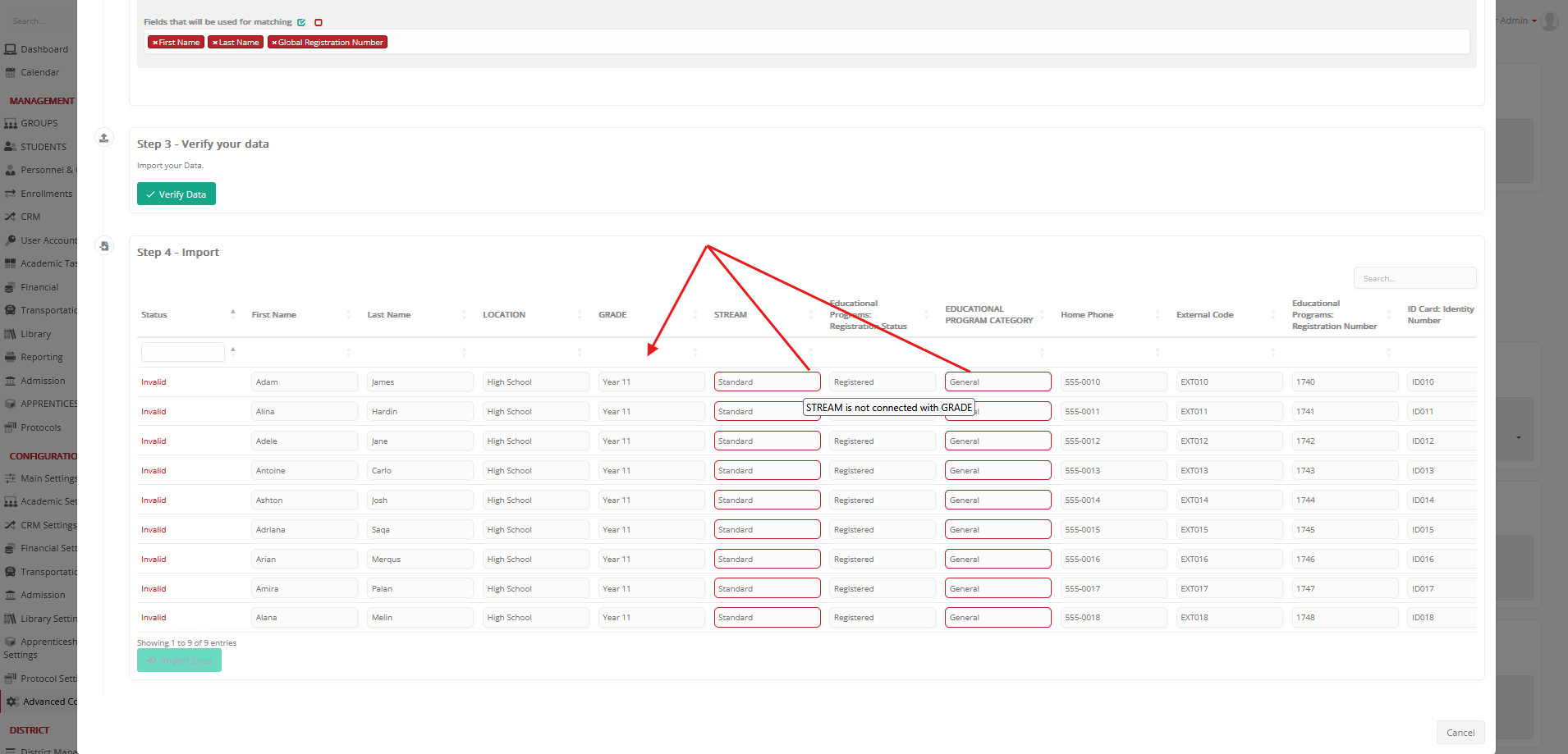1568x754 pixels.
Task: Open Dashboard from the sidebar icon
Action: click(x=11, y=49)
